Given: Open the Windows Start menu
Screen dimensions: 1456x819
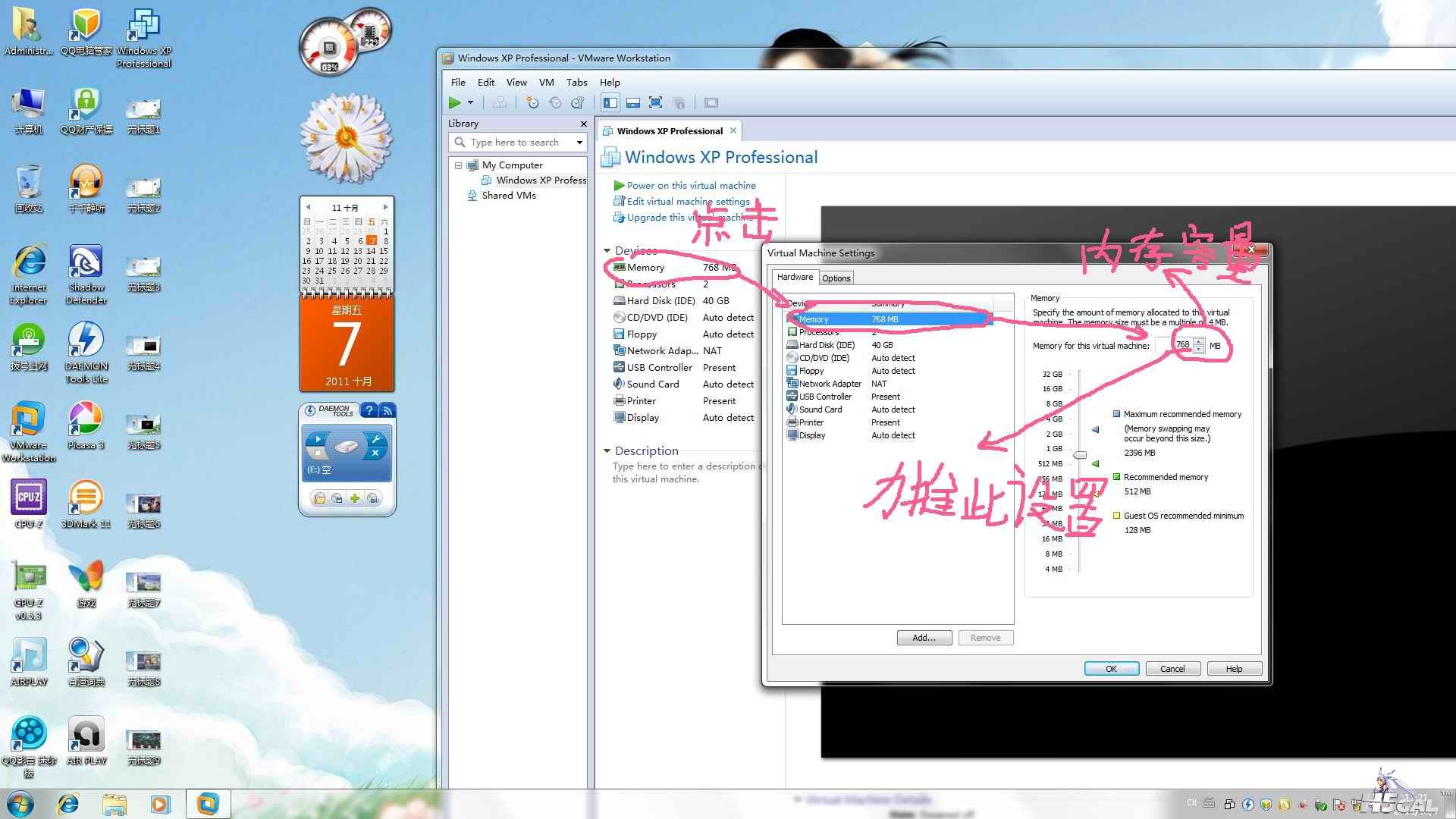Looking at the screenshot, I should (20, 803).
